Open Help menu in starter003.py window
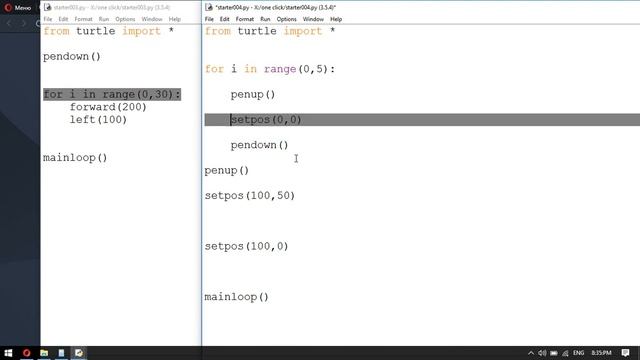This screenshot has width=640, height=360. 175,19
